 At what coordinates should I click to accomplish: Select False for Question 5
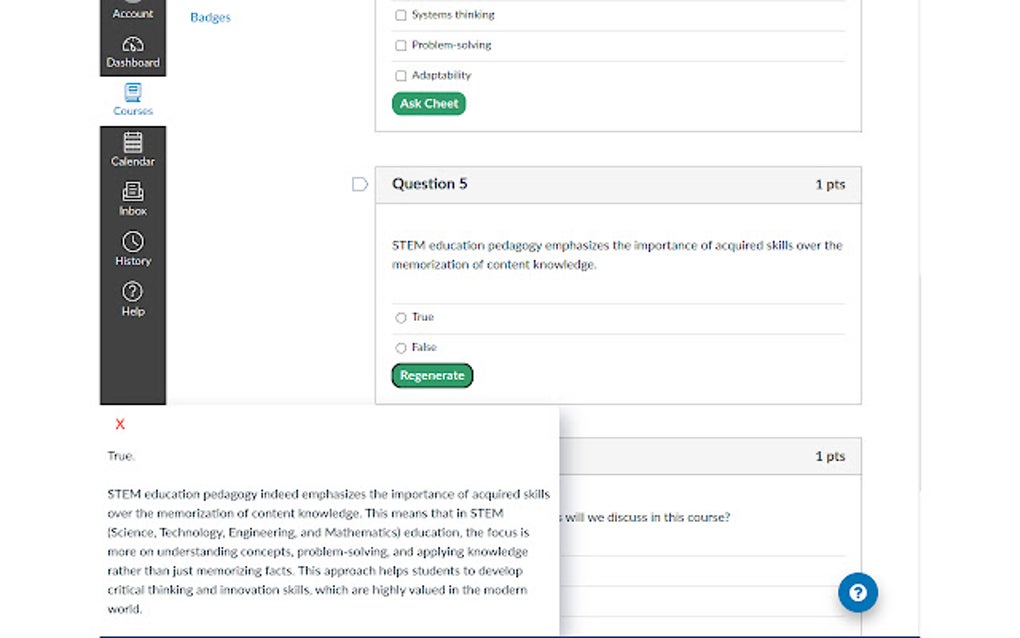[401, 348]
